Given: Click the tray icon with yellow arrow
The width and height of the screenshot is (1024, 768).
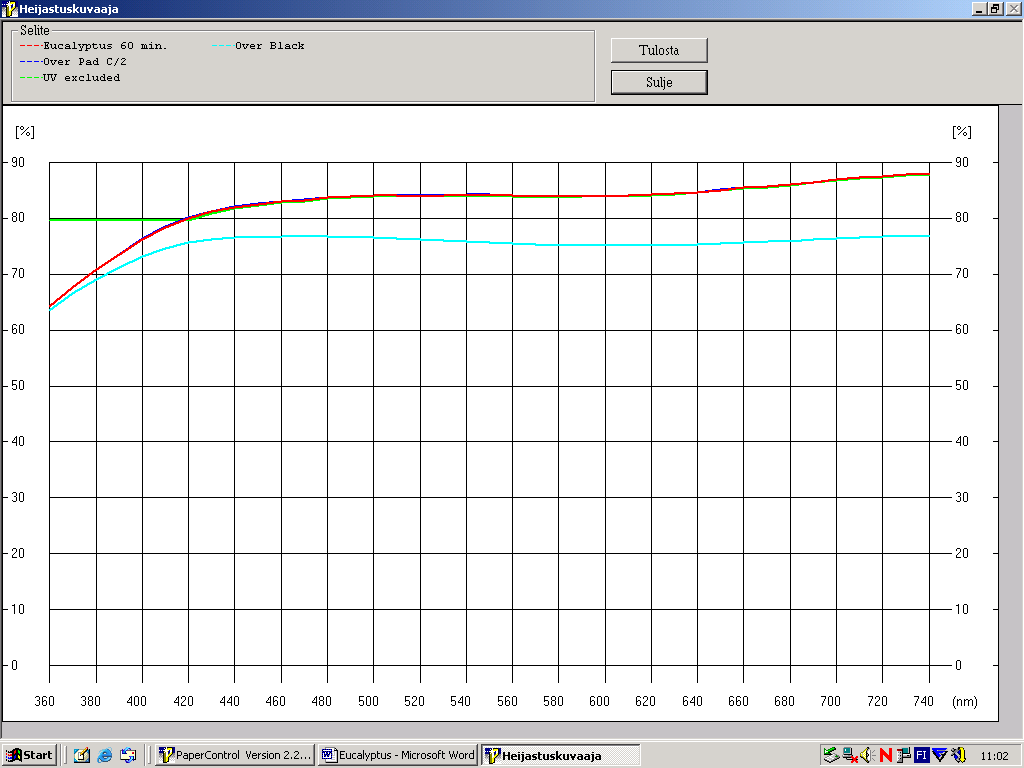Looking at the screenshot, I should point(958,755).
